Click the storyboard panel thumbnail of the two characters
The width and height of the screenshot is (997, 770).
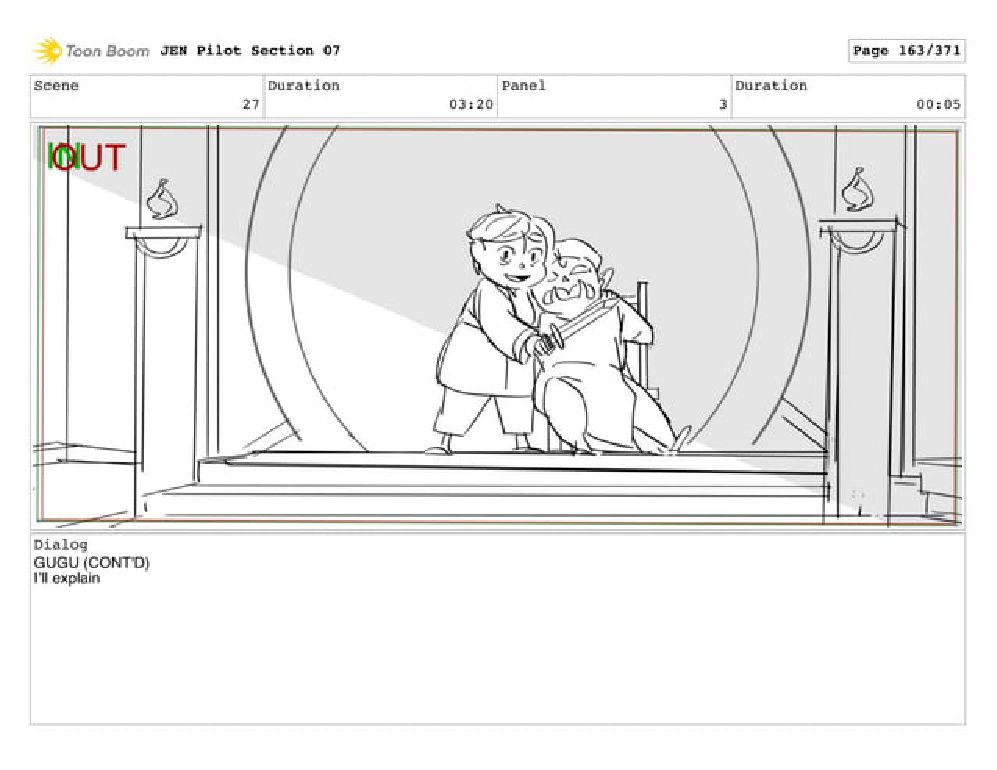pyautogui.click(x=498, y=326)
